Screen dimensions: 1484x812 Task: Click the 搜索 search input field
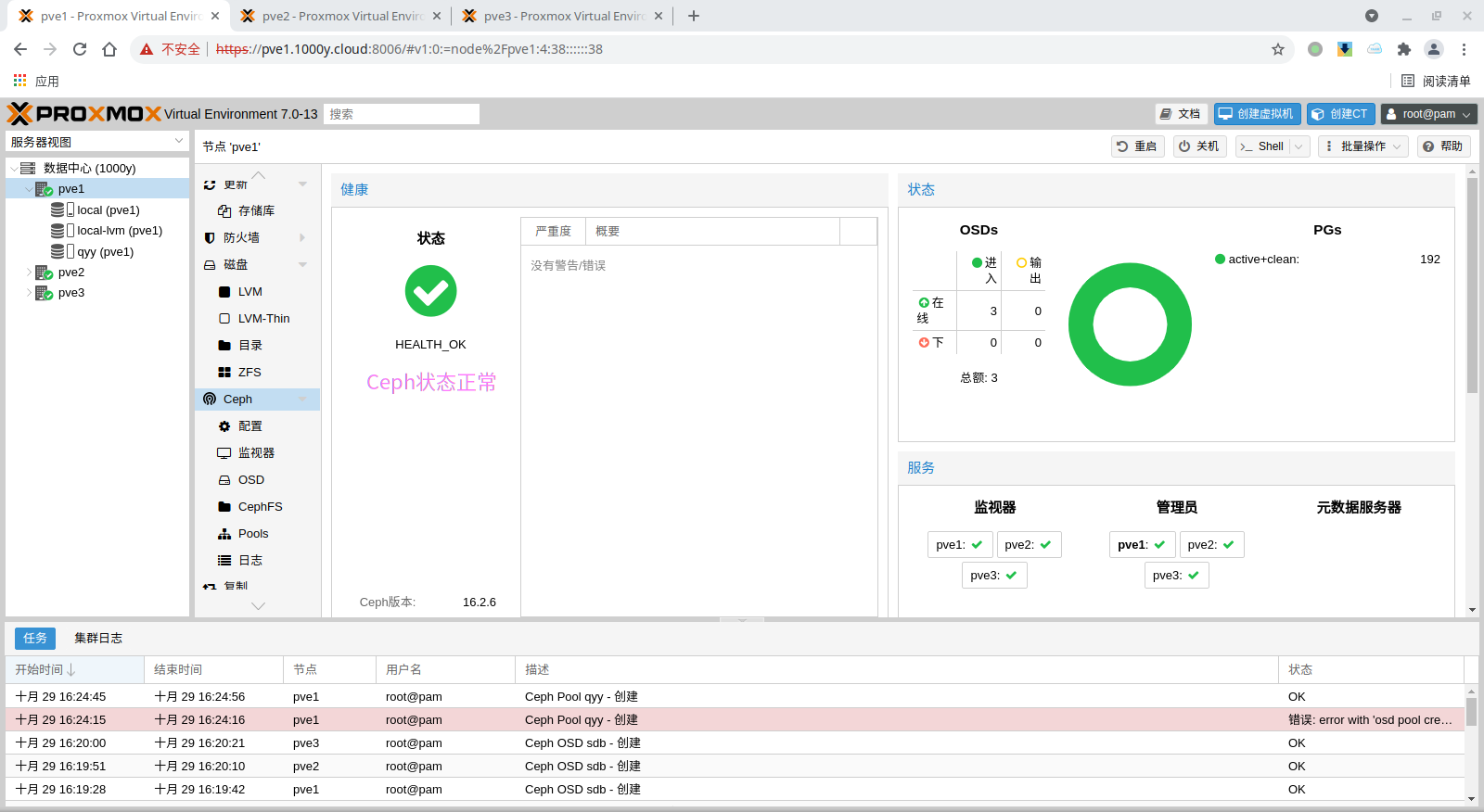pos(402,114)
